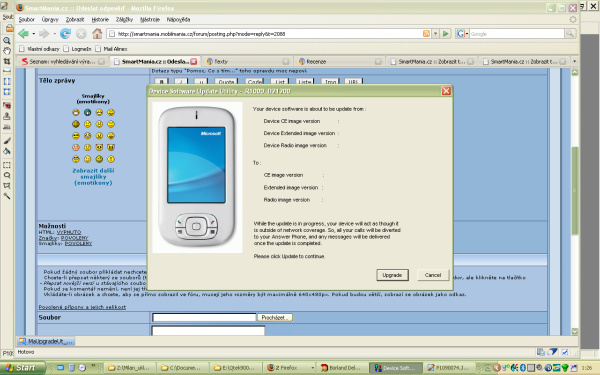Click the orange RSS feed icon in address bar
The height and width of the screenshot is (375, 600).
point(426,34)
